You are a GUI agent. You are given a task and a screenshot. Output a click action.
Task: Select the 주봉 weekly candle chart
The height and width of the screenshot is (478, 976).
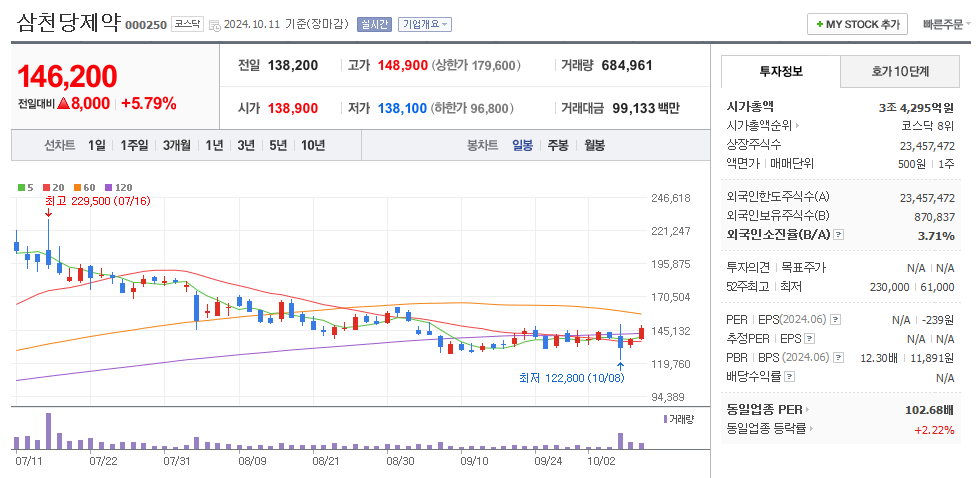[x=558, y=146]
